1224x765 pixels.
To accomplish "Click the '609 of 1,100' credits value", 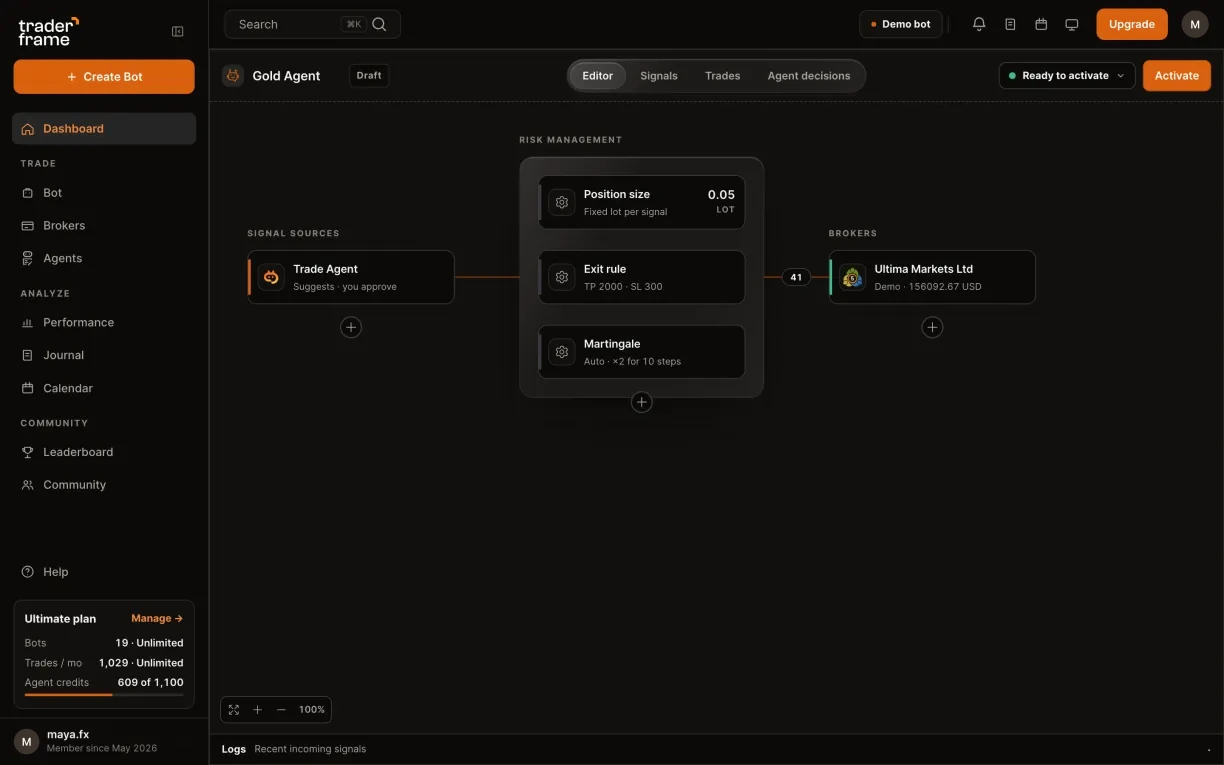I will coord(150,682).
